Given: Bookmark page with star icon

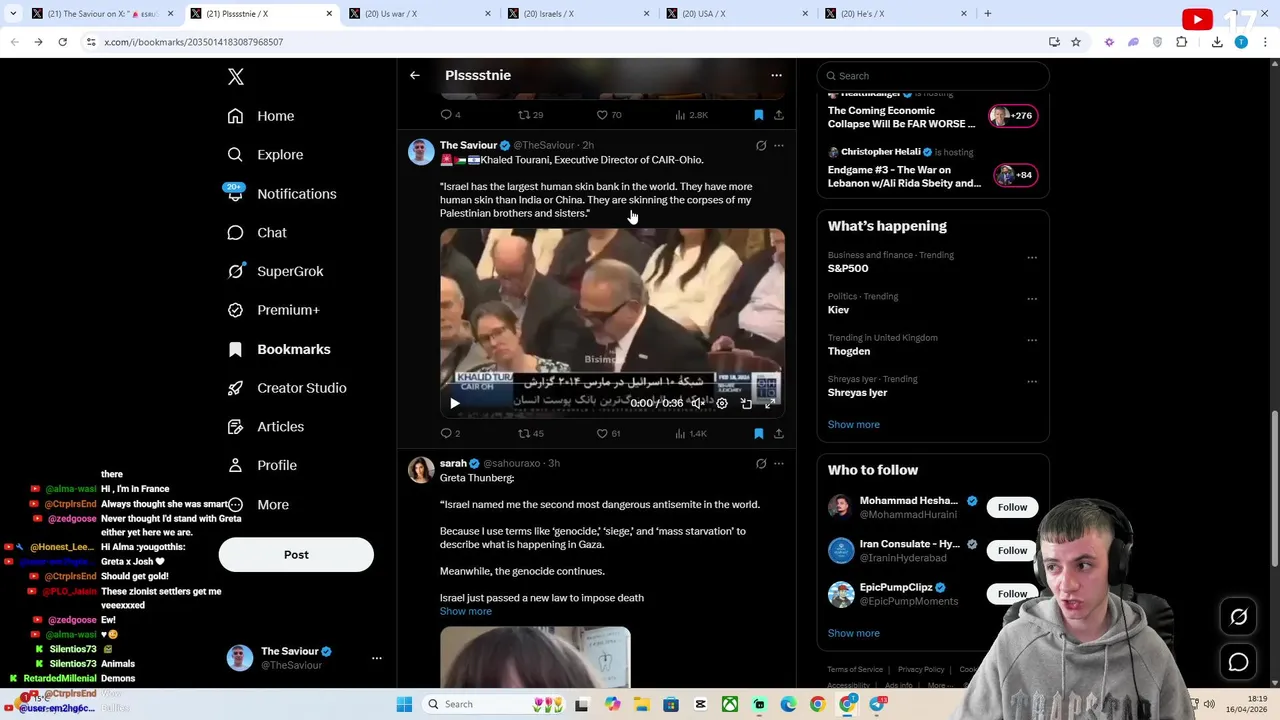Looking at the screenshot, I should coord(1076,42).
